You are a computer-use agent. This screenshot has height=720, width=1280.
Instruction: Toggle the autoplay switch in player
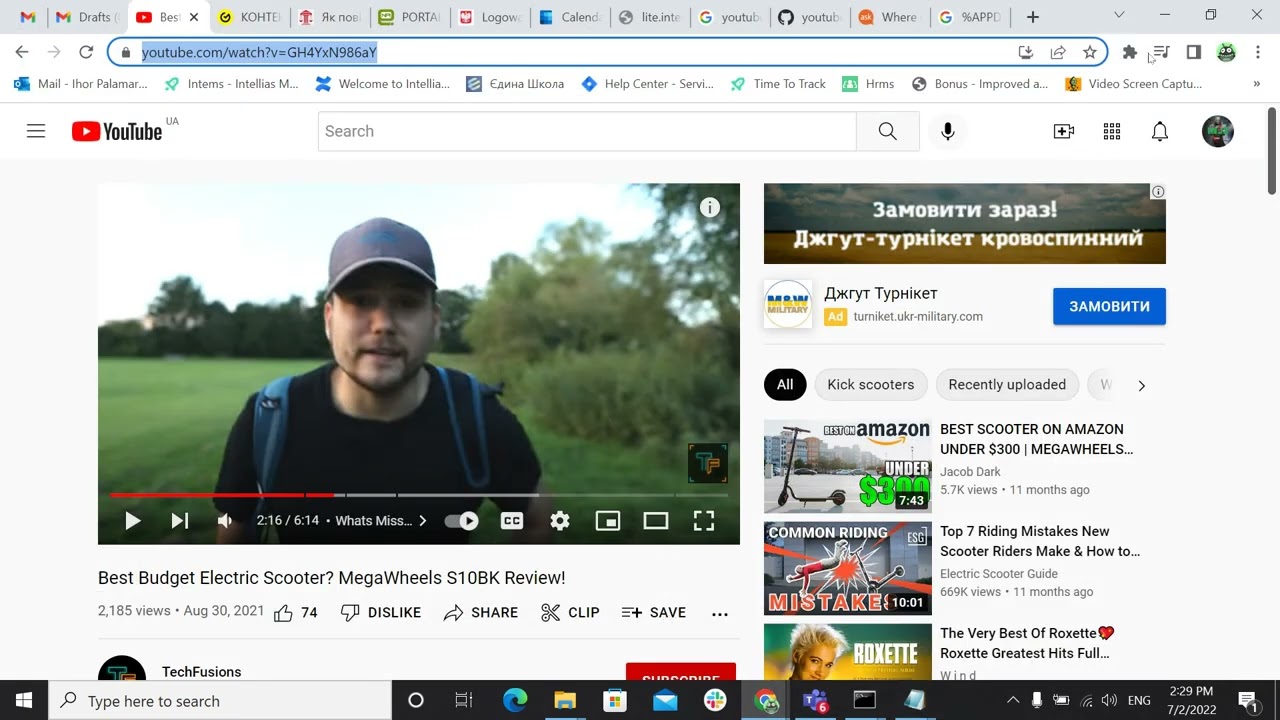click(461, 520)
